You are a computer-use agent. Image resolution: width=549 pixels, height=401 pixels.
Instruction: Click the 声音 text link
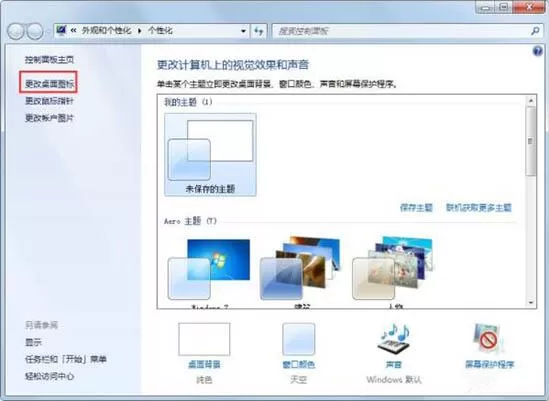tap(394, 365)
